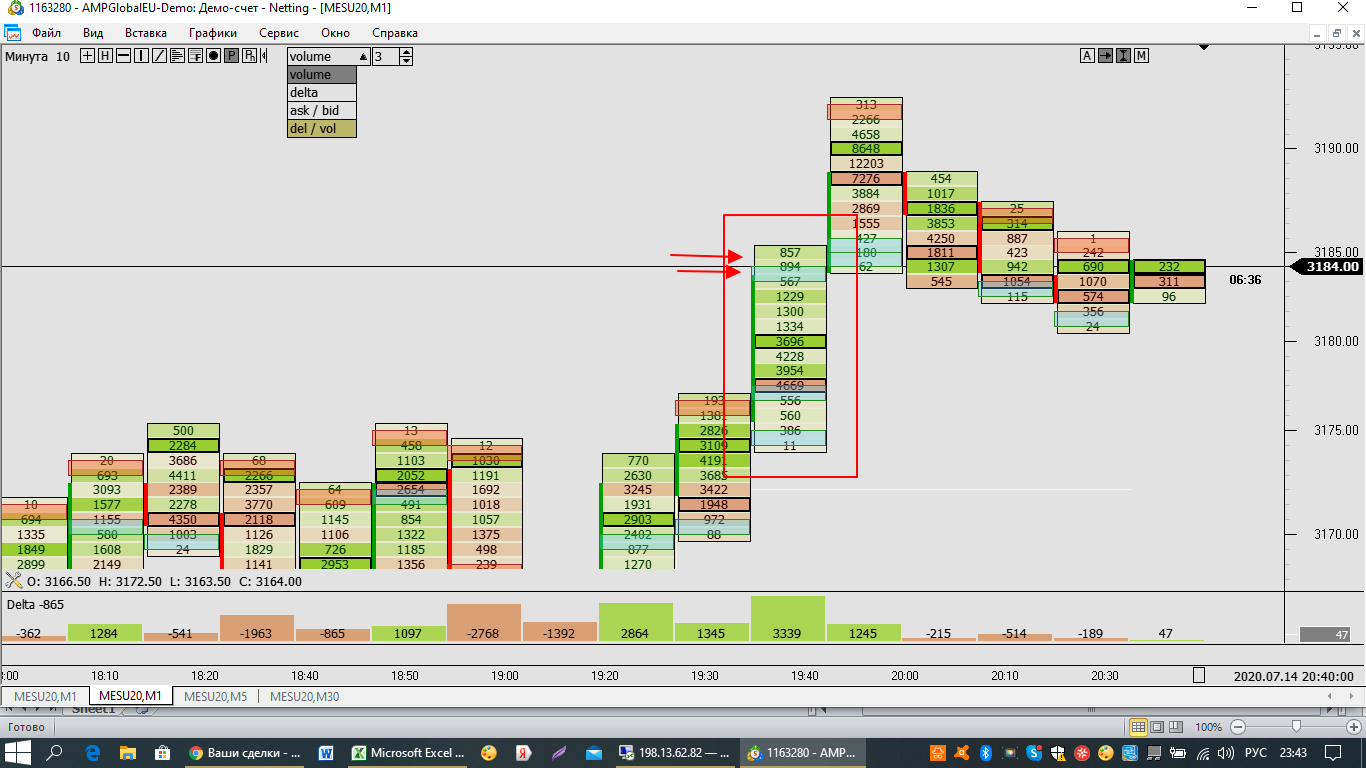The image size is (1366, 768).
Task: Open the Mail app from taskbar
Action: coord(593,753)
